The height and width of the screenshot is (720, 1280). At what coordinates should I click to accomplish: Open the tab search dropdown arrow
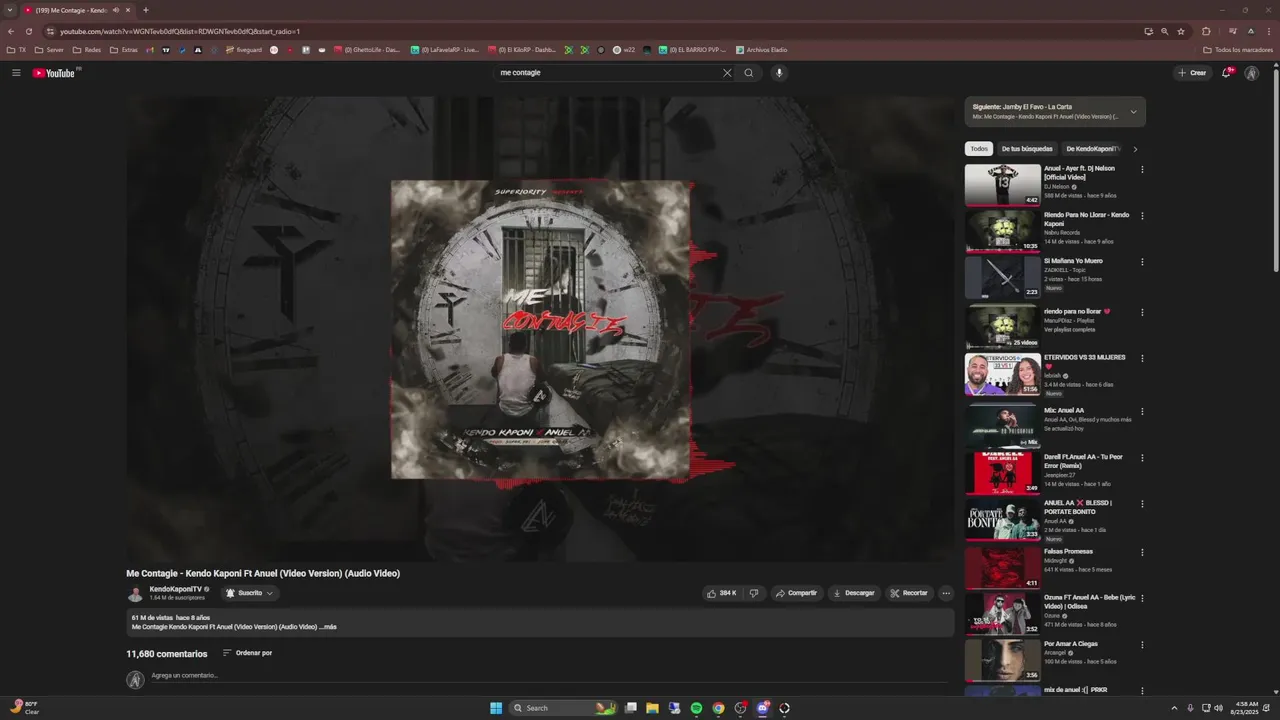10,10
